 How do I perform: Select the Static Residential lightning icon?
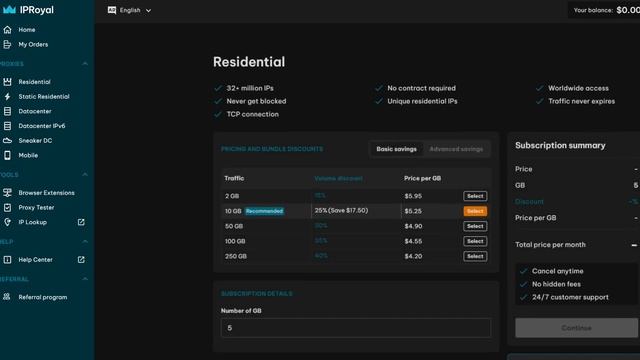pos(7,96)
